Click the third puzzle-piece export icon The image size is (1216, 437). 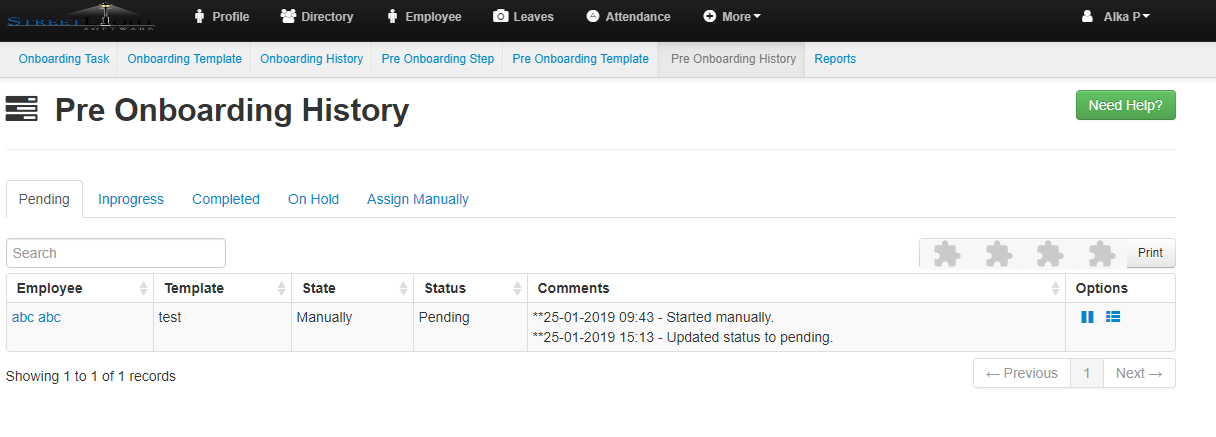click(x=1049, y=254)
